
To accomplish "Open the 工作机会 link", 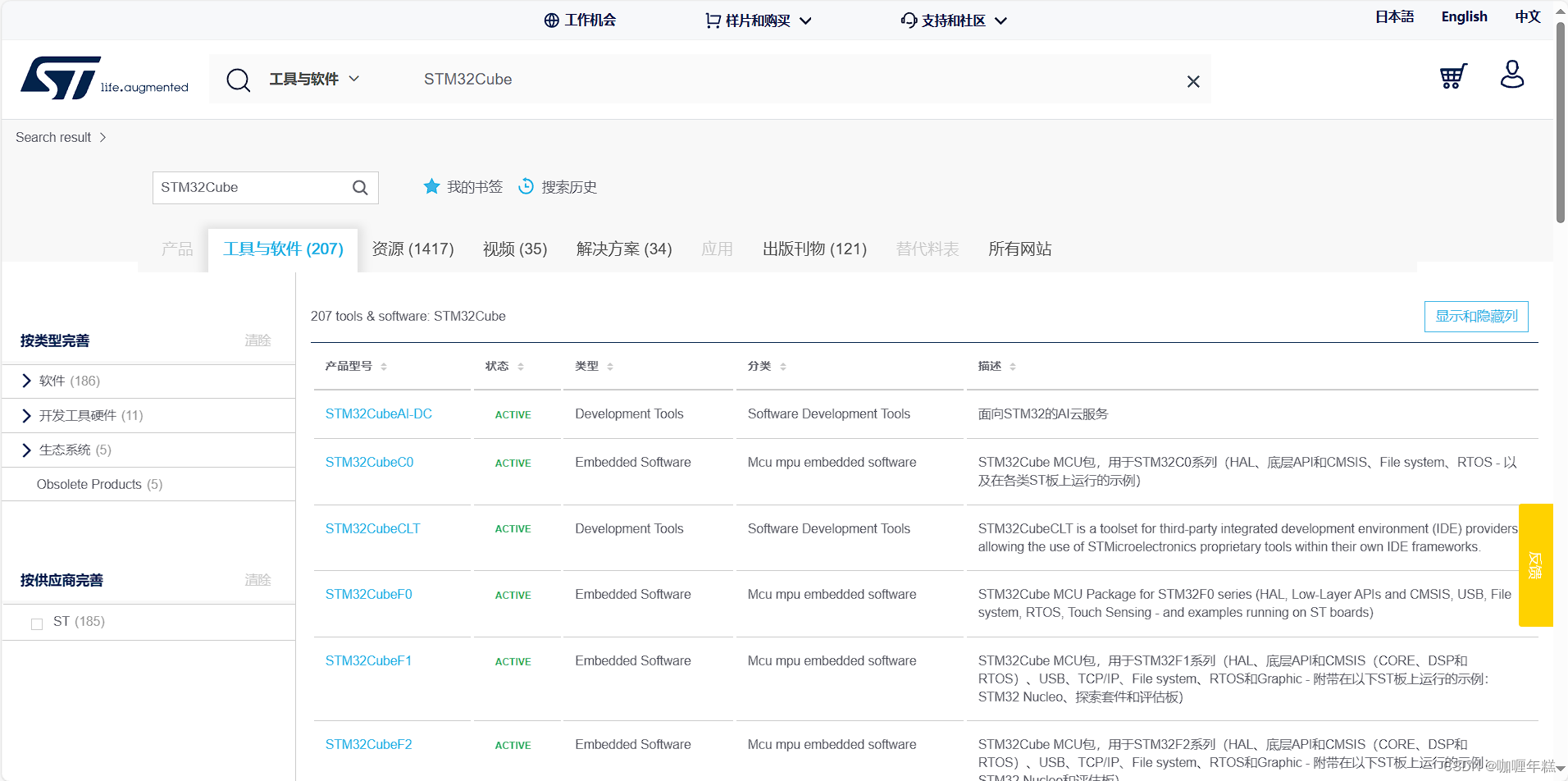I will [590, 21].
